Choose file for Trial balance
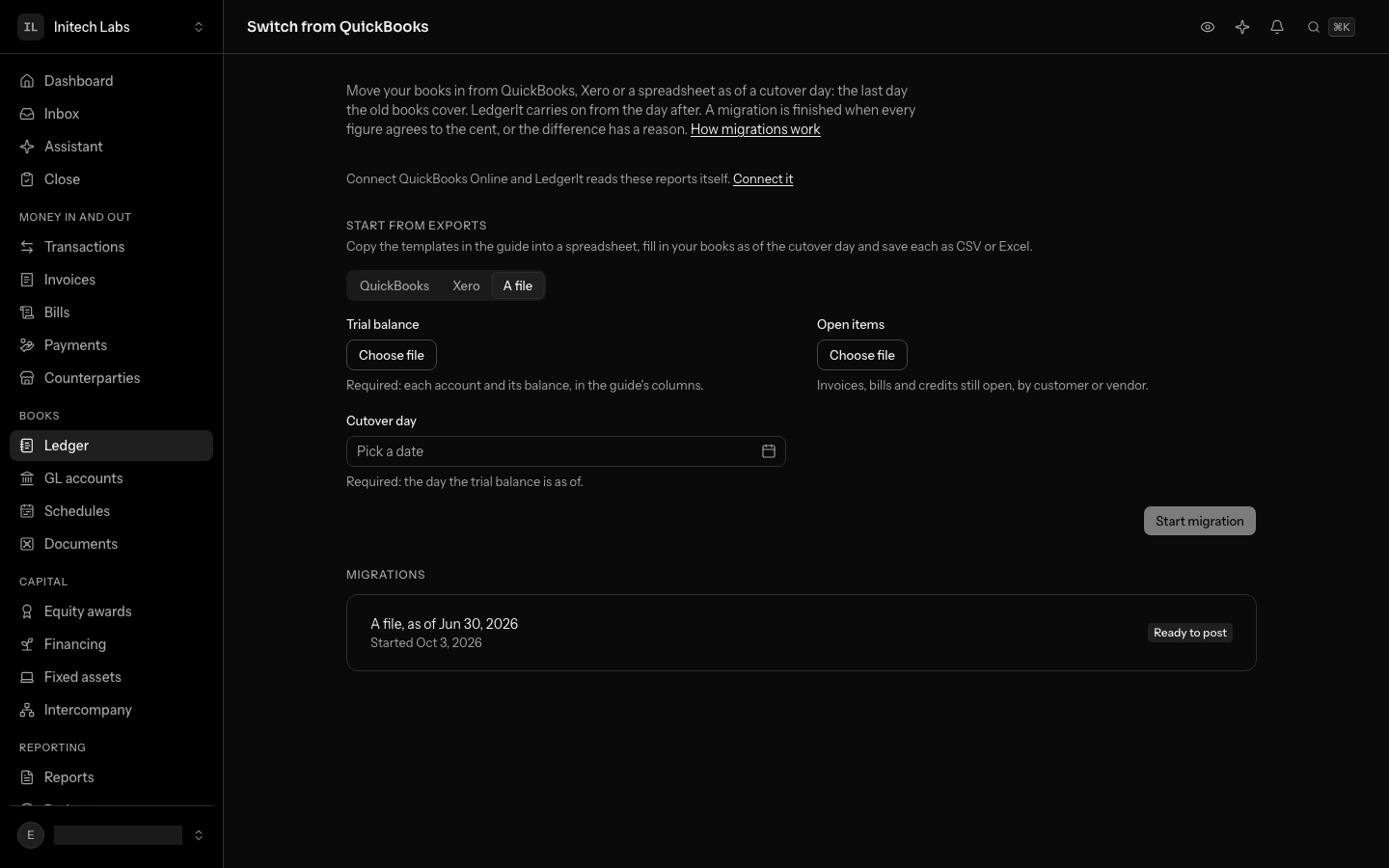Image resolution: width=1389 pixels, height=868 pixels. pyautogui.click(x=392, y=355)
